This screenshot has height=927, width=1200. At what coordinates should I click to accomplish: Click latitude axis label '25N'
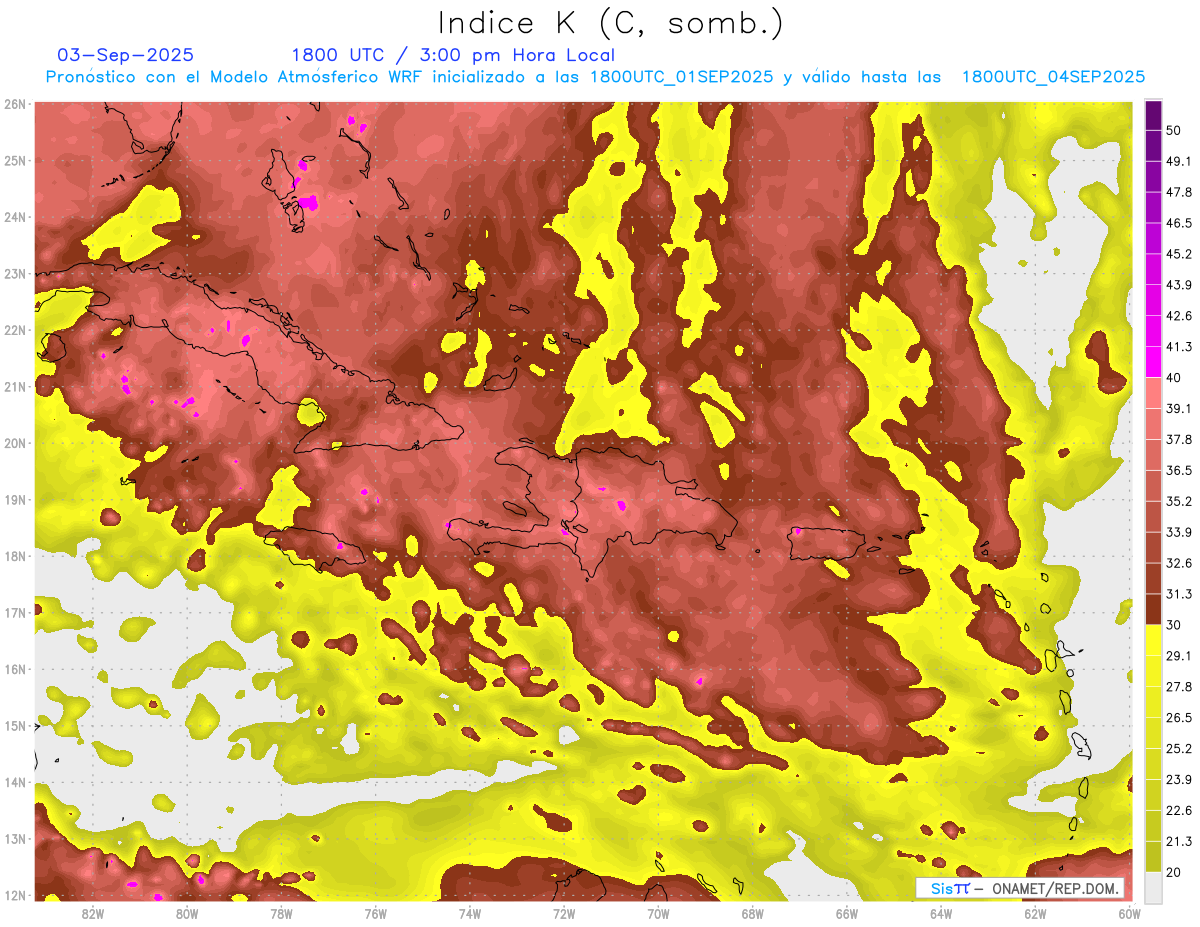(x=14, y=161)
